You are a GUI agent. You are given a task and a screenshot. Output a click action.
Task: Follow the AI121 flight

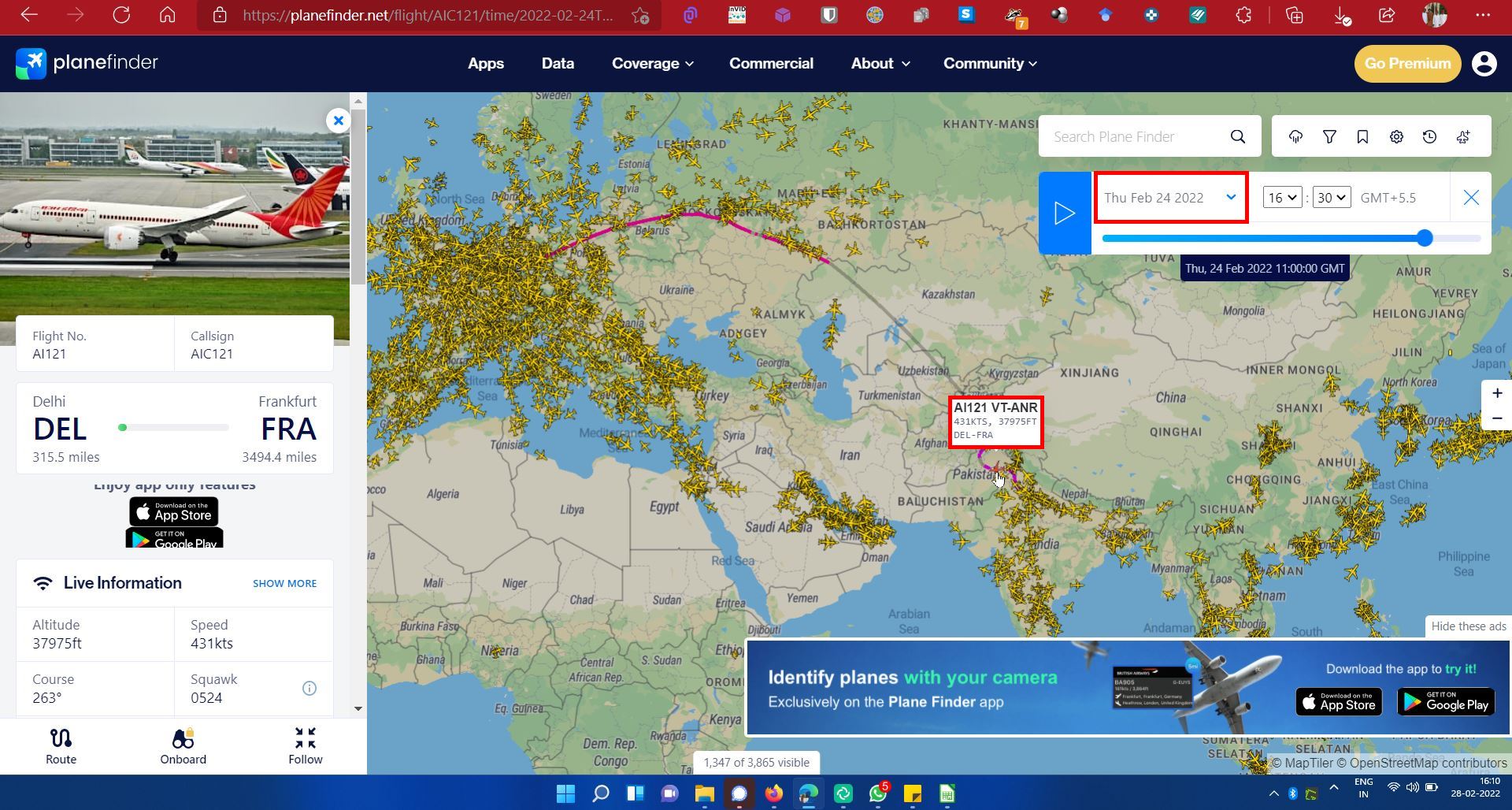(x=306, y=746)
